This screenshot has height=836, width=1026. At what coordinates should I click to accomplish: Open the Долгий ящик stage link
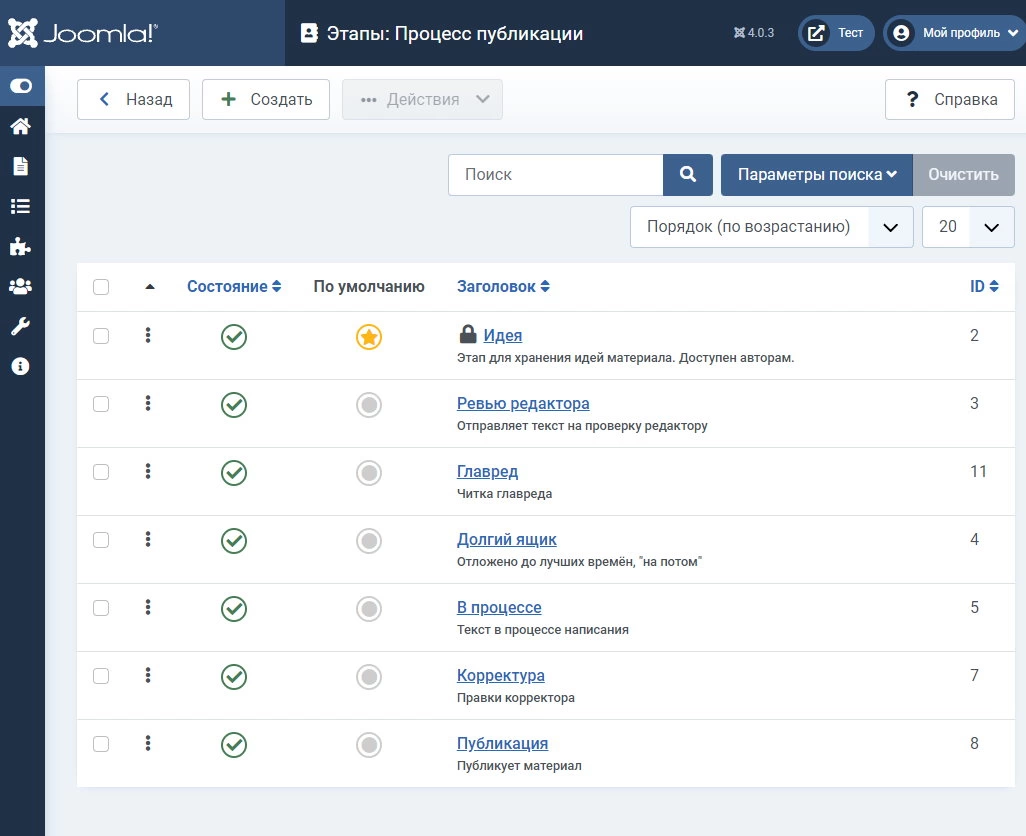(506, 540)
